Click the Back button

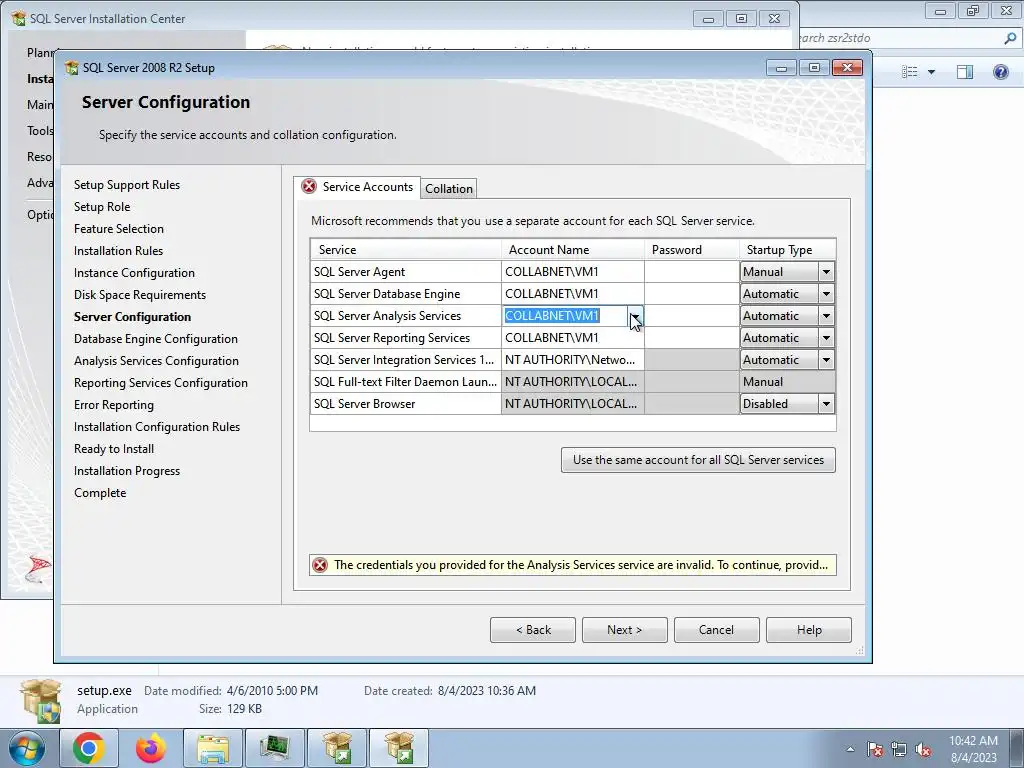coord(533,630)
